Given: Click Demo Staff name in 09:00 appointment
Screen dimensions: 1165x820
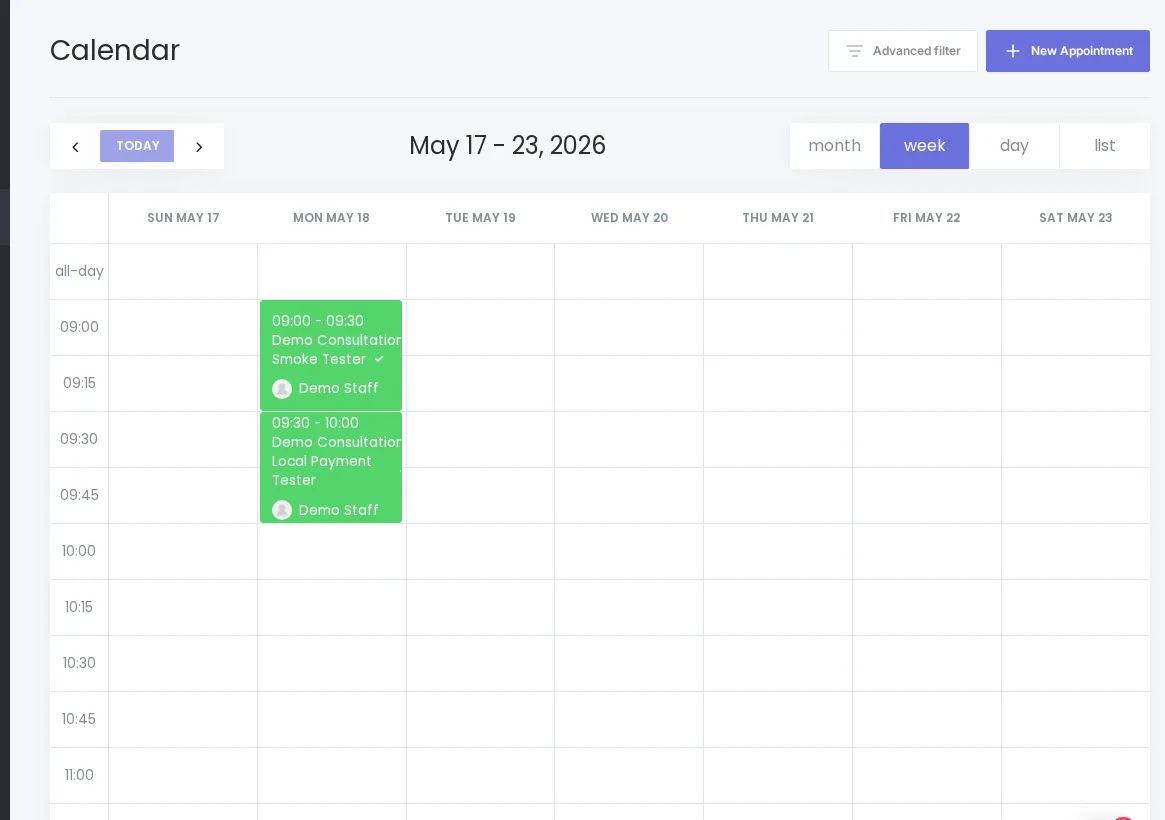Looking at the screenshot, I should pyautogui.click(x=338, y=388).
